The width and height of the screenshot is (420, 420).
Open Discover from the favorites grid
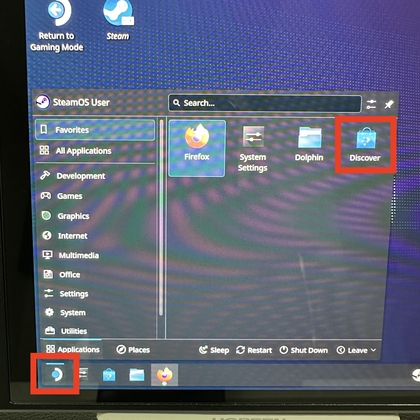coord(365,145)
